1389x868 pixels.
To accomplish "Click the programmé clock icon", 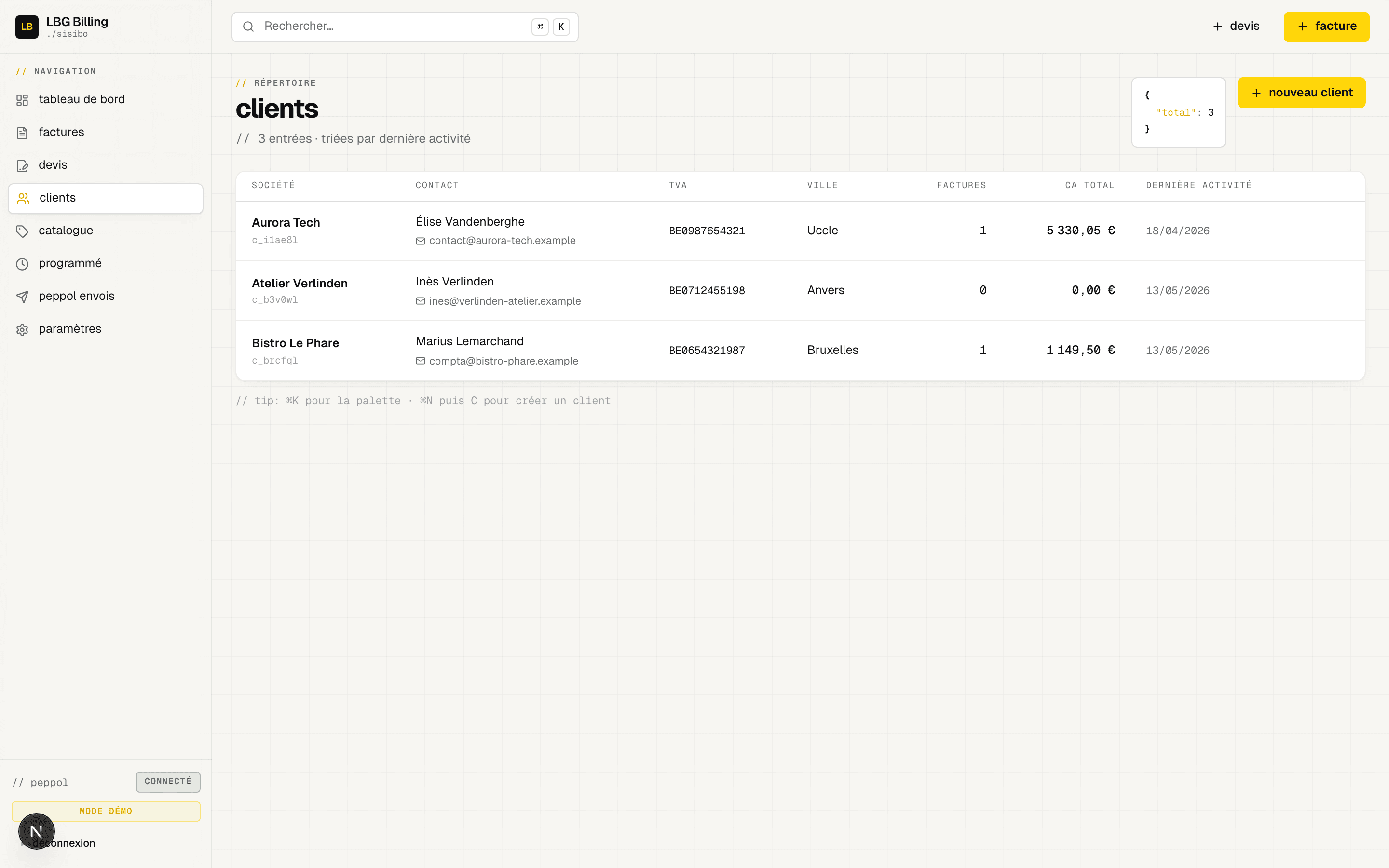I will point(22,263).
